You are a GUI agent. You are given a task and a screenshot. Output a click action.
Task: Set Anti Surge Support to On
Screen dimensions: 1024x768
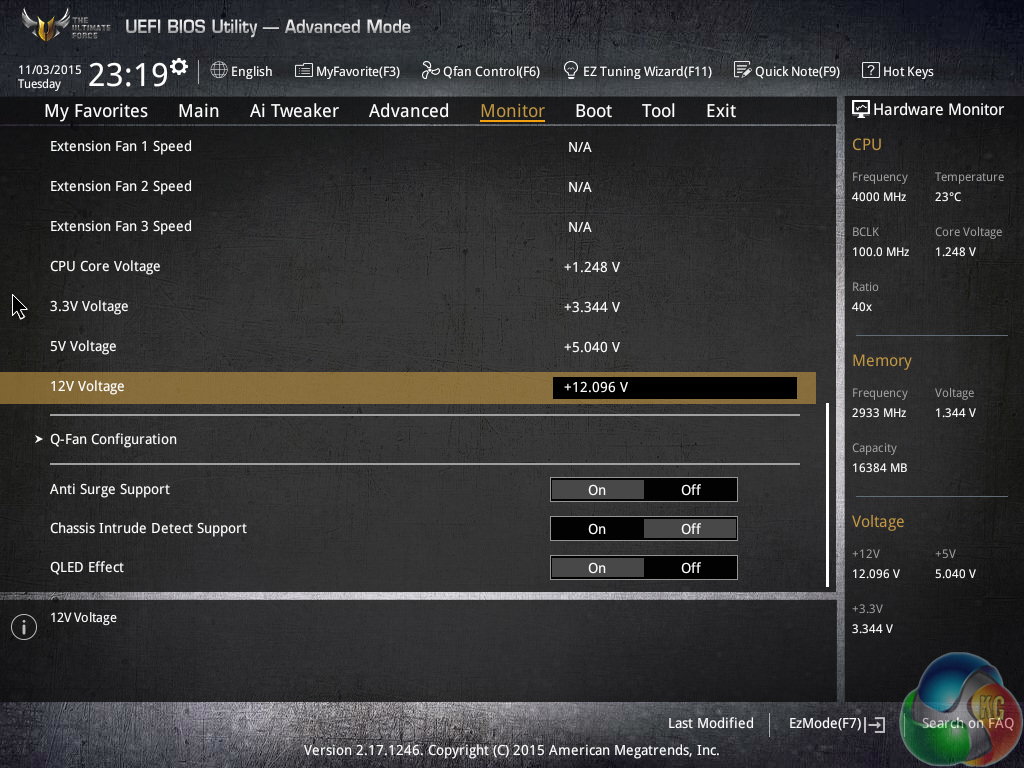[x=597, y=490]
